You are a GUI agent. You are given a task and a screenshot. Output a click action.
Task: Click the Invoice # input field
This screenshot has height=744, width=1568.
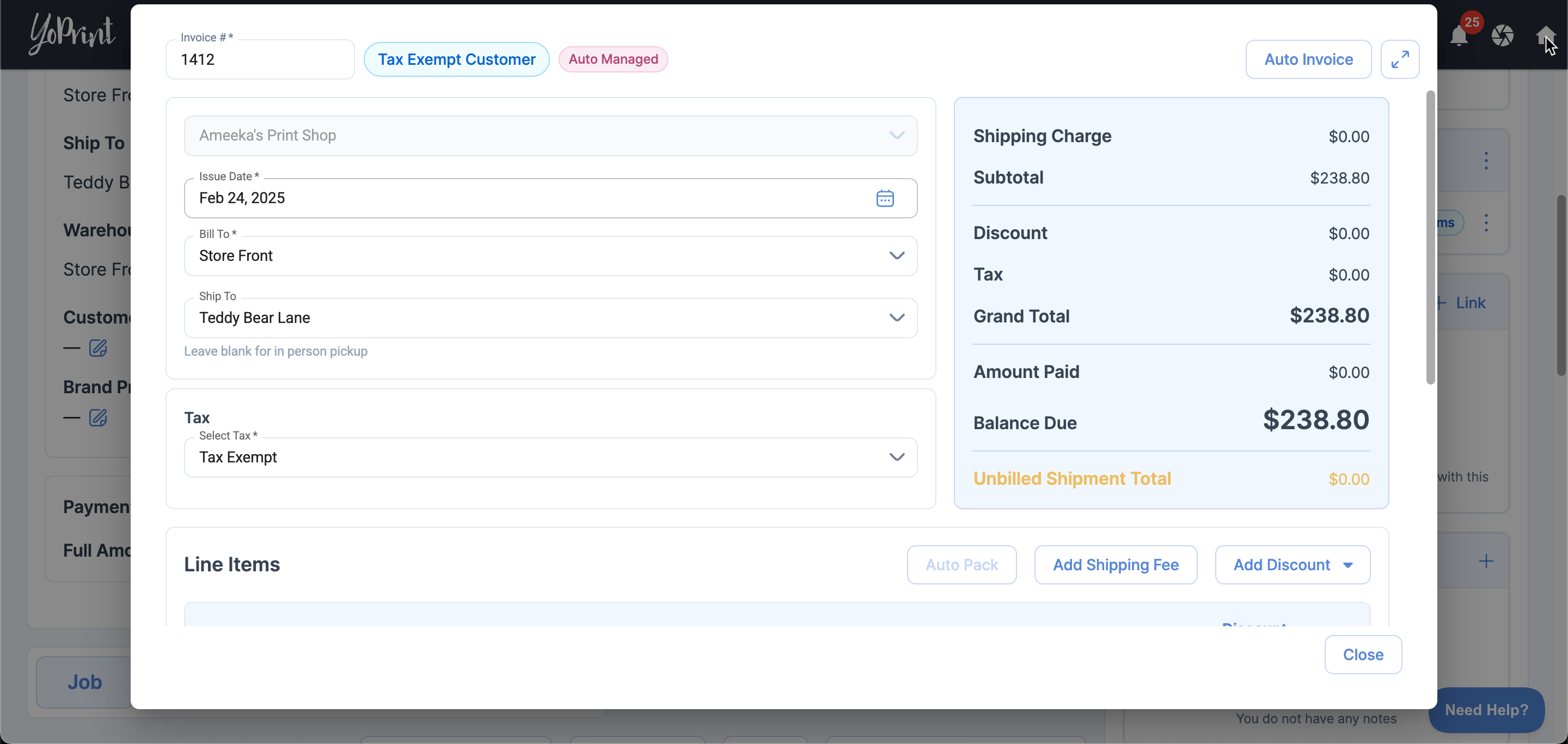[x=260, y=59]
